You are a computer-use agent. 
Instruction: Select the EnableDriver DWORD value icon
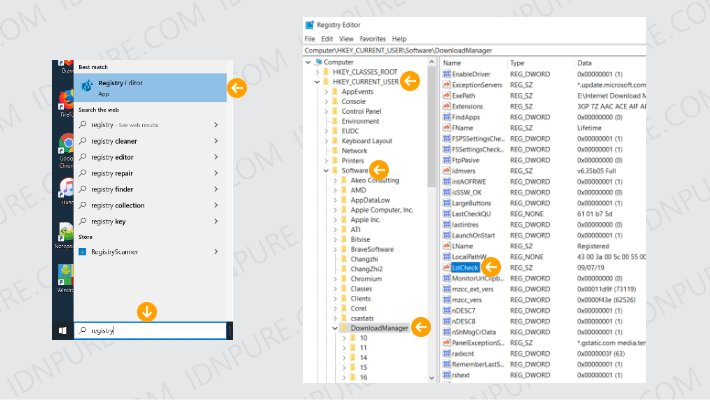(446, 74)
